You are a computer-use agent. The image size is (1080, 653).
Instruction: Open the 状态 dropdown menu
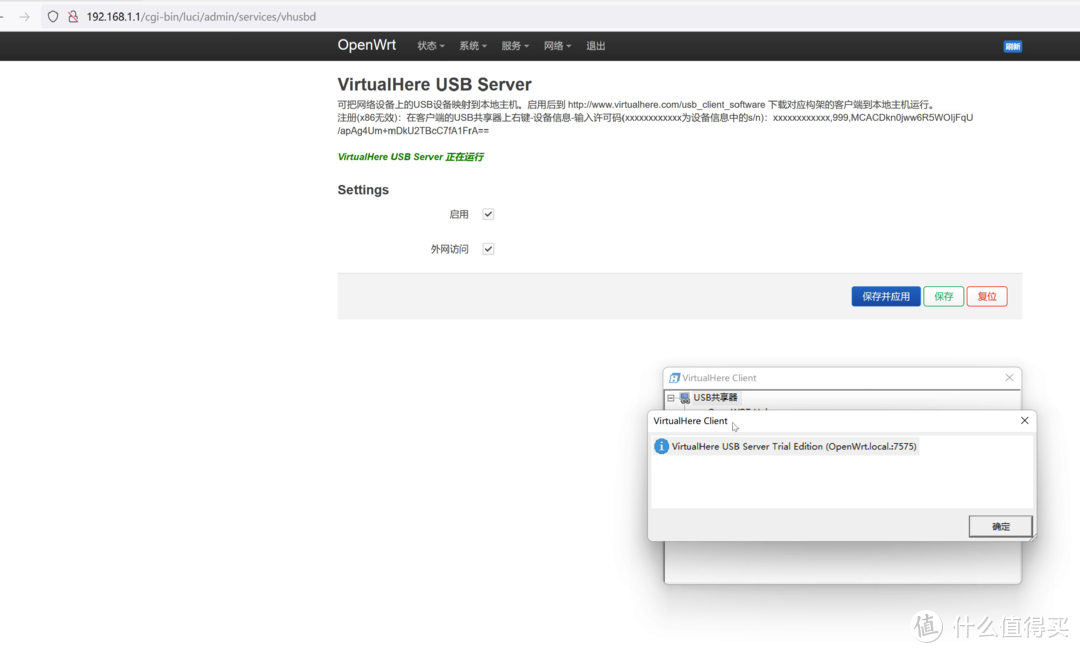[x=430, y=46]
